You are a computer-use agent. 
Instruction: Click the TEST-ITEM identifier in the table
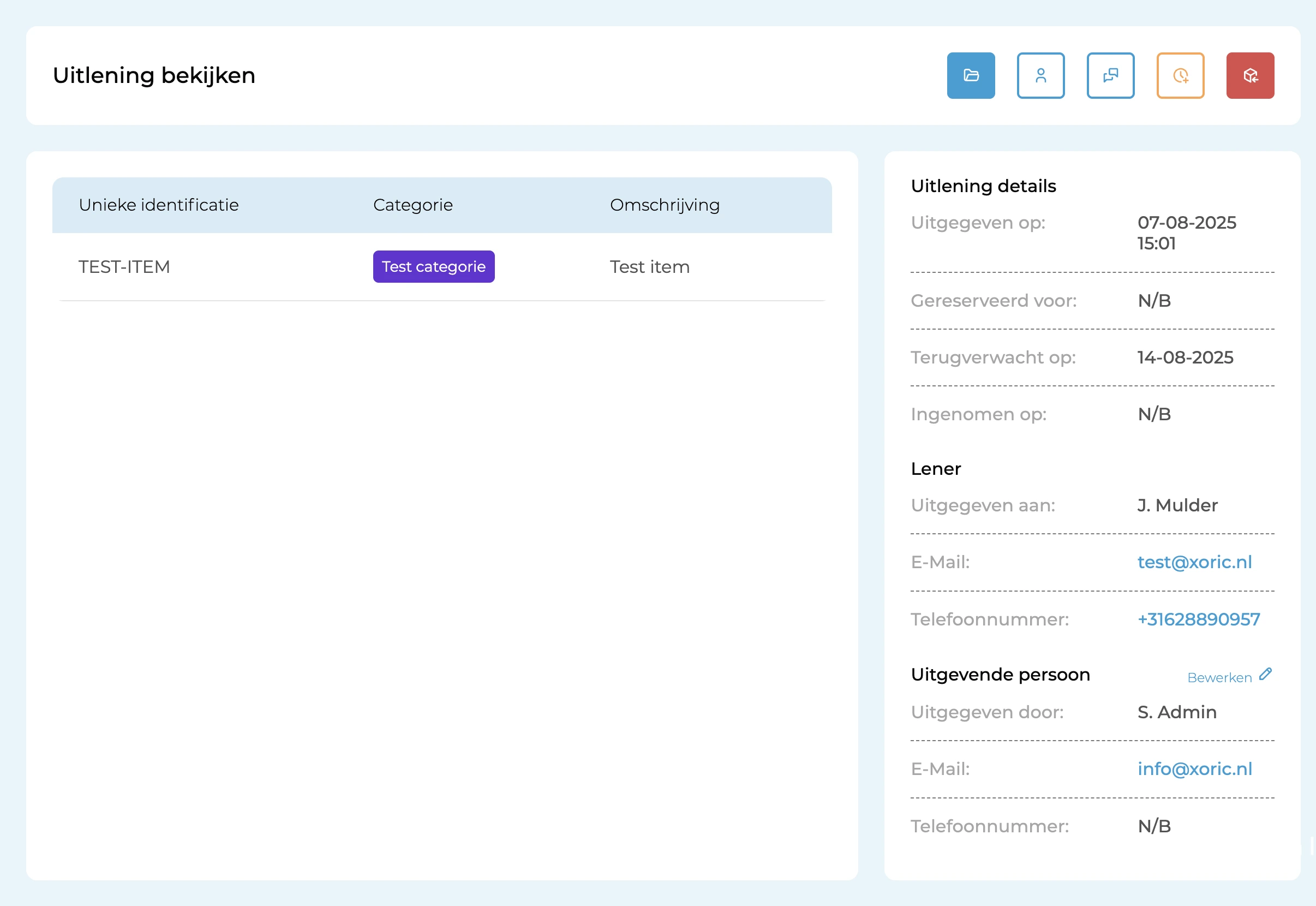124,266
